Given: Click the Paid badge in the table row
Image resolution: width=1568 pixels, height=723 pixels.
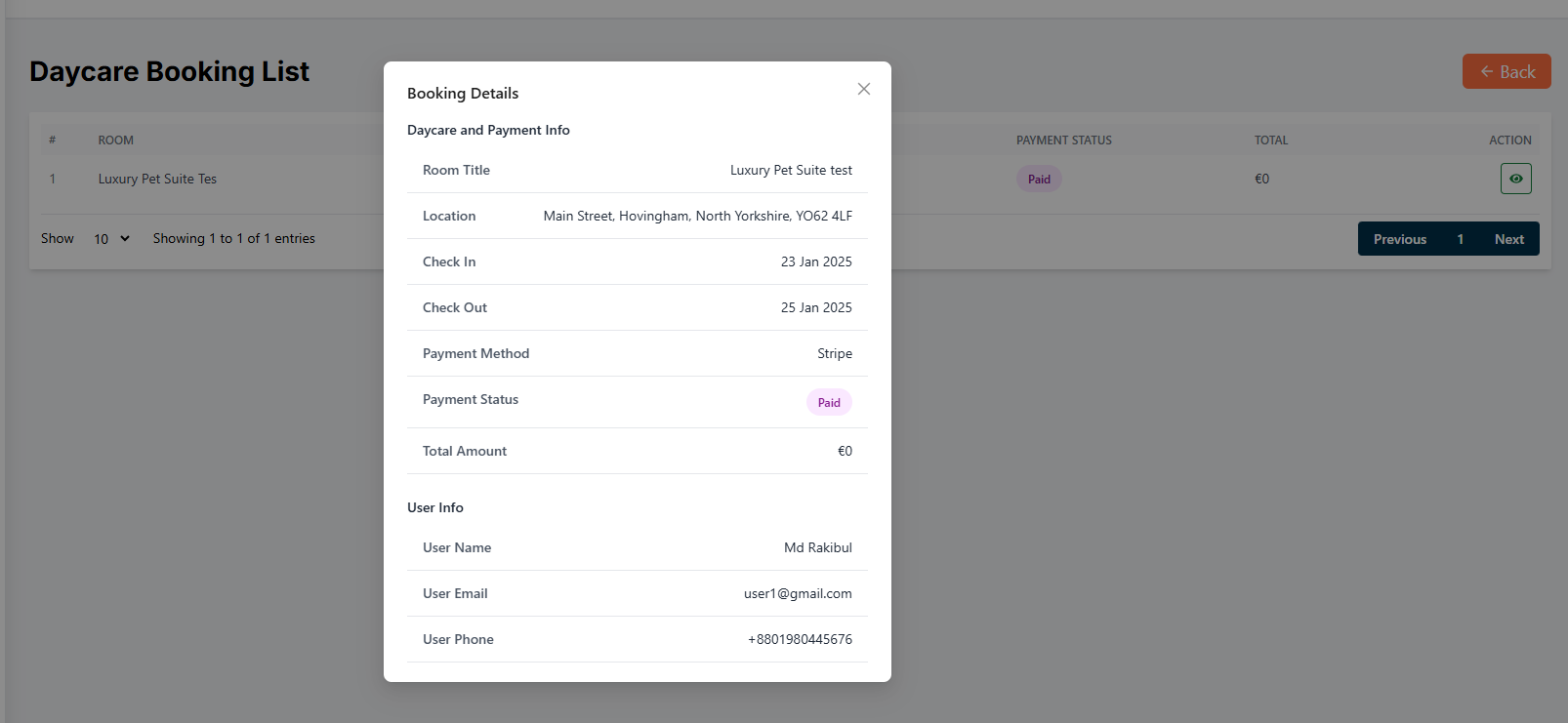Looking at the screenshot, I should coord(1039,180).
